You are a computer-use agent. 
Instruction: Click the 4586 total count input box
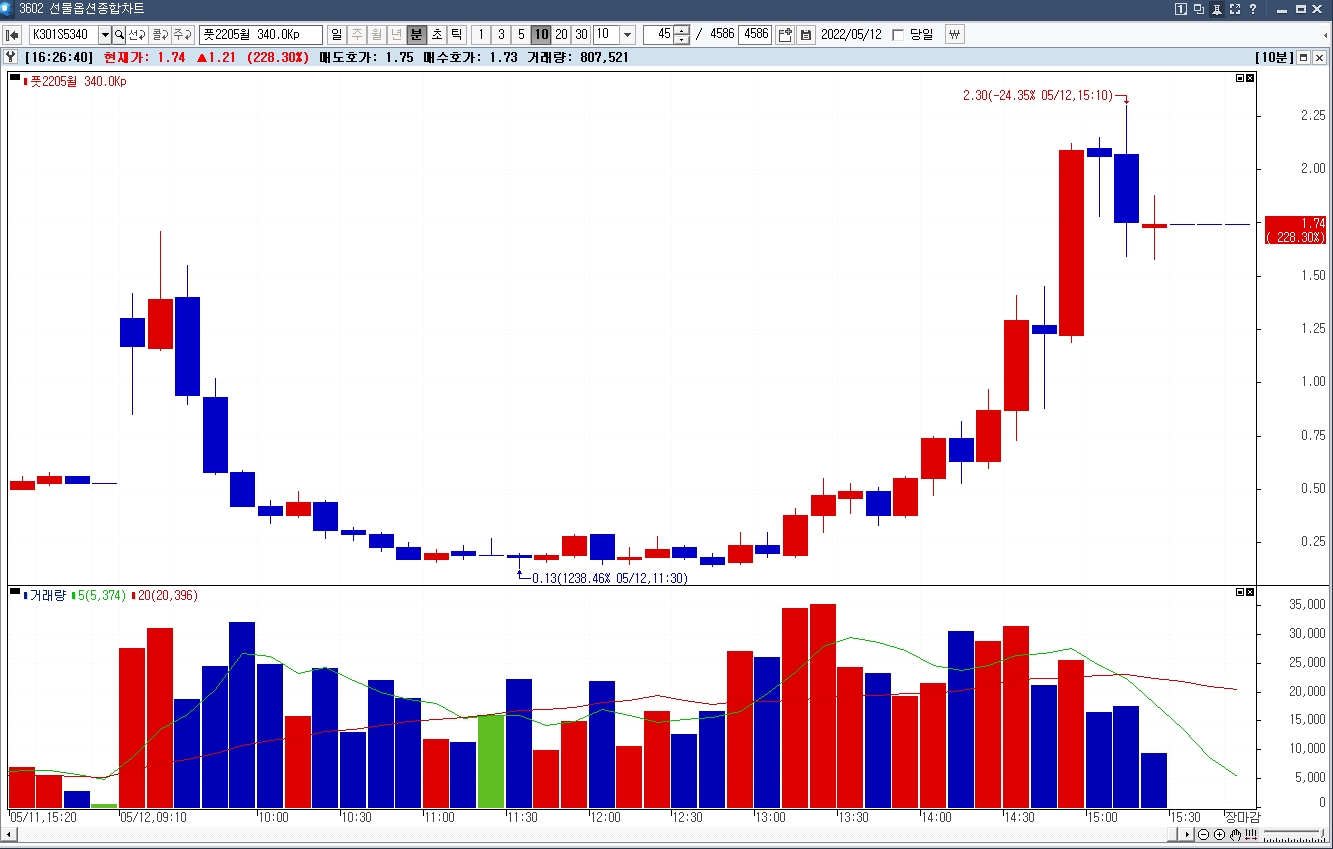[x=755, y=35]
